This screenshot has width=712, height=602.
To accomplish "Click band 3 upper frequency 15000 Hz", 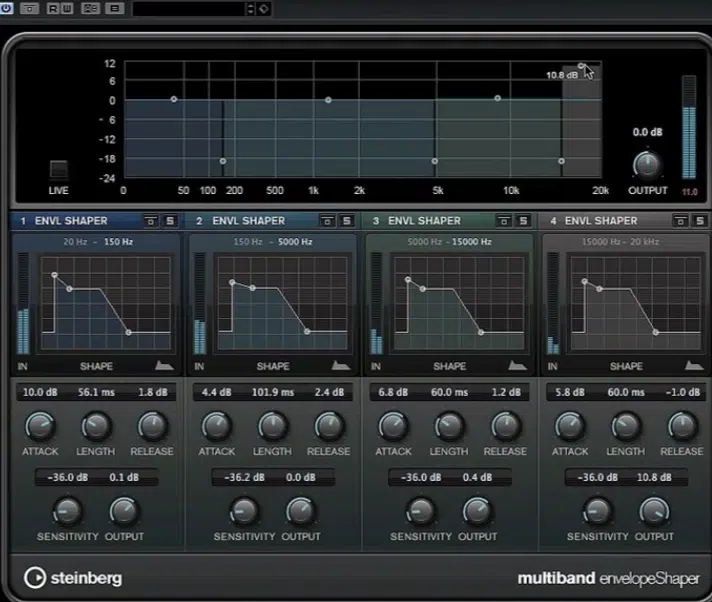I will tap(472, 242).
